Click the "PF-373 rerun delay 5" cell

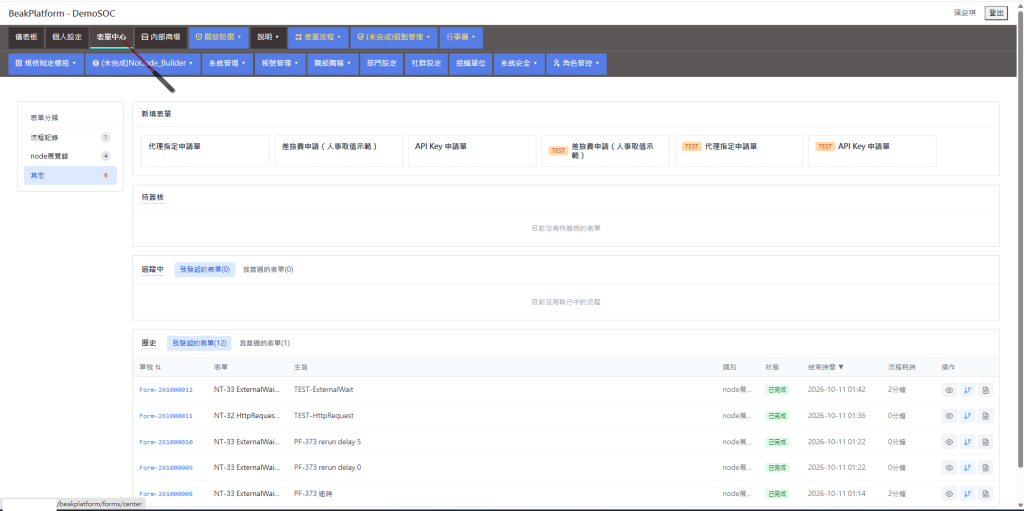[x=327, y=442]
